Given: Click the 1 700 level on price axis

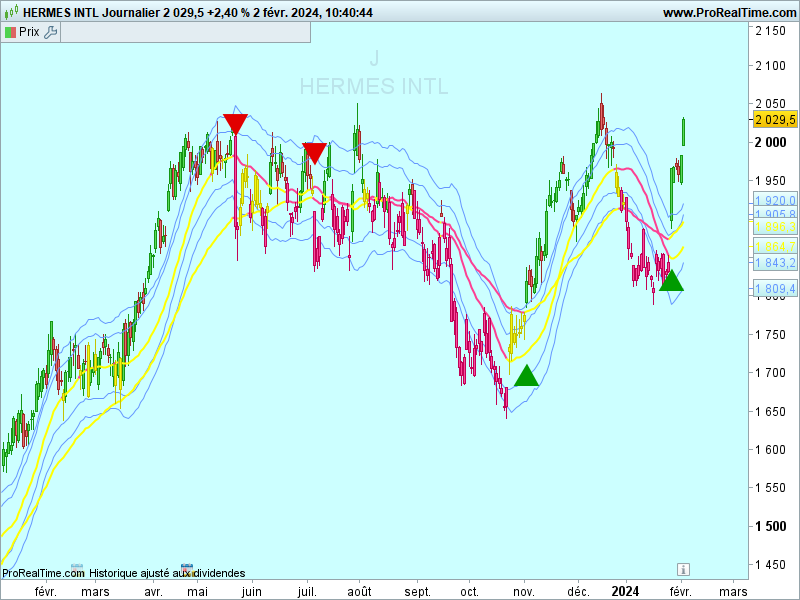Looking at the screenshot, I should tap(770, 372).
